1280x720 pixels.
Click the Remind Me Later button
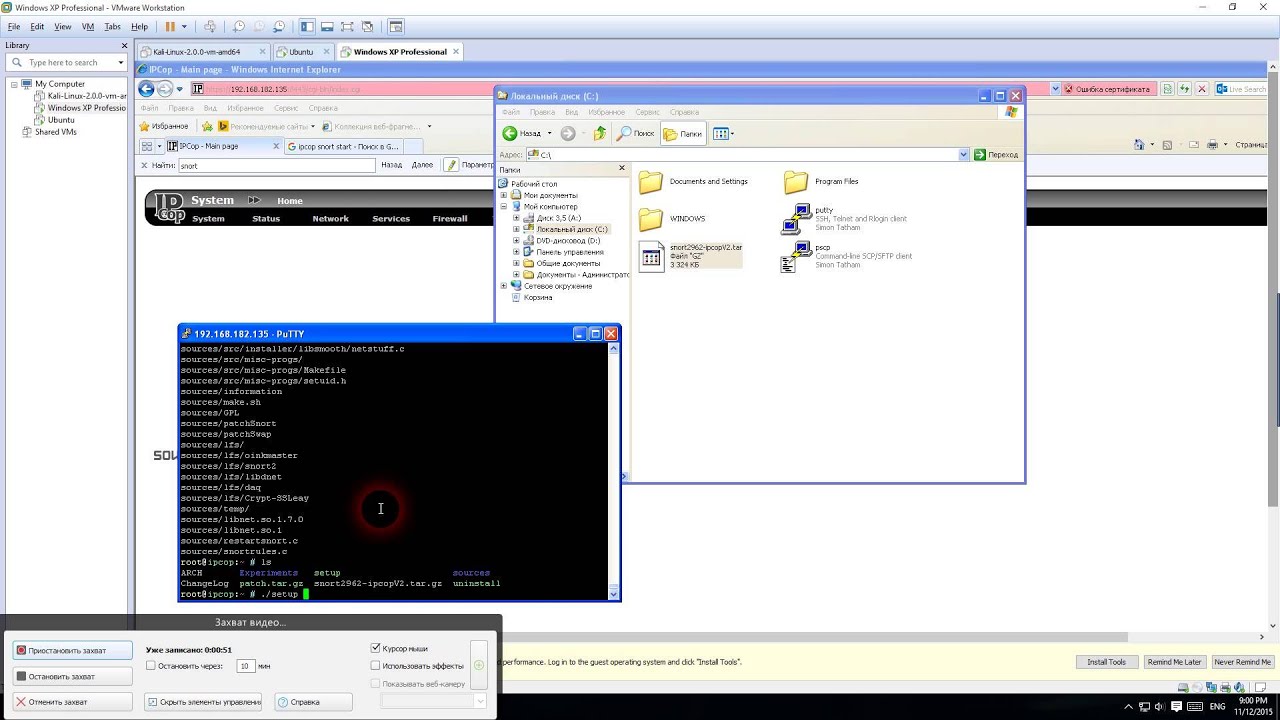coord(1174,662)
